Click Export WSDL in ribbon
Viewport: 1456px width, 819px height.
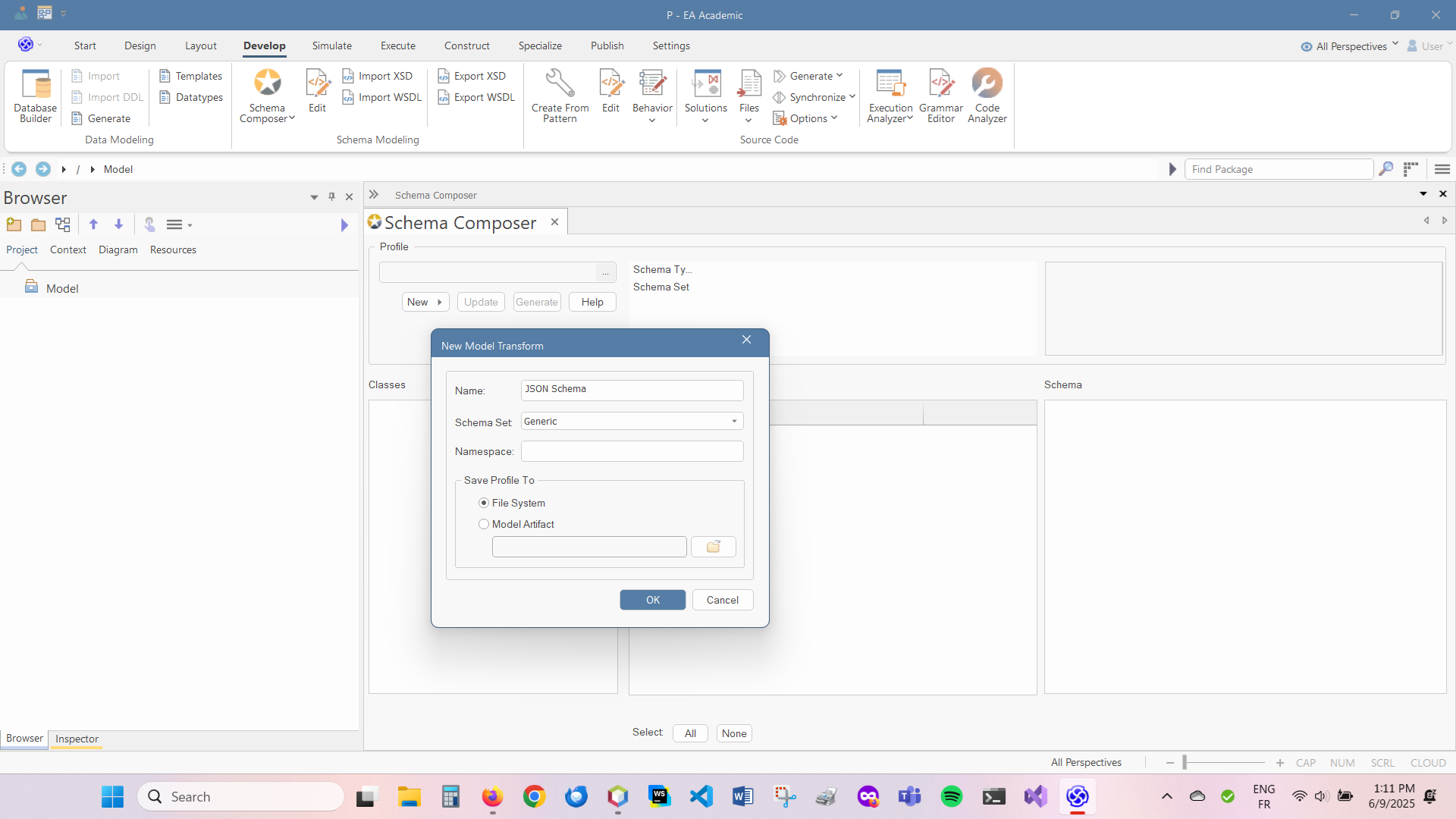point(476,97)
